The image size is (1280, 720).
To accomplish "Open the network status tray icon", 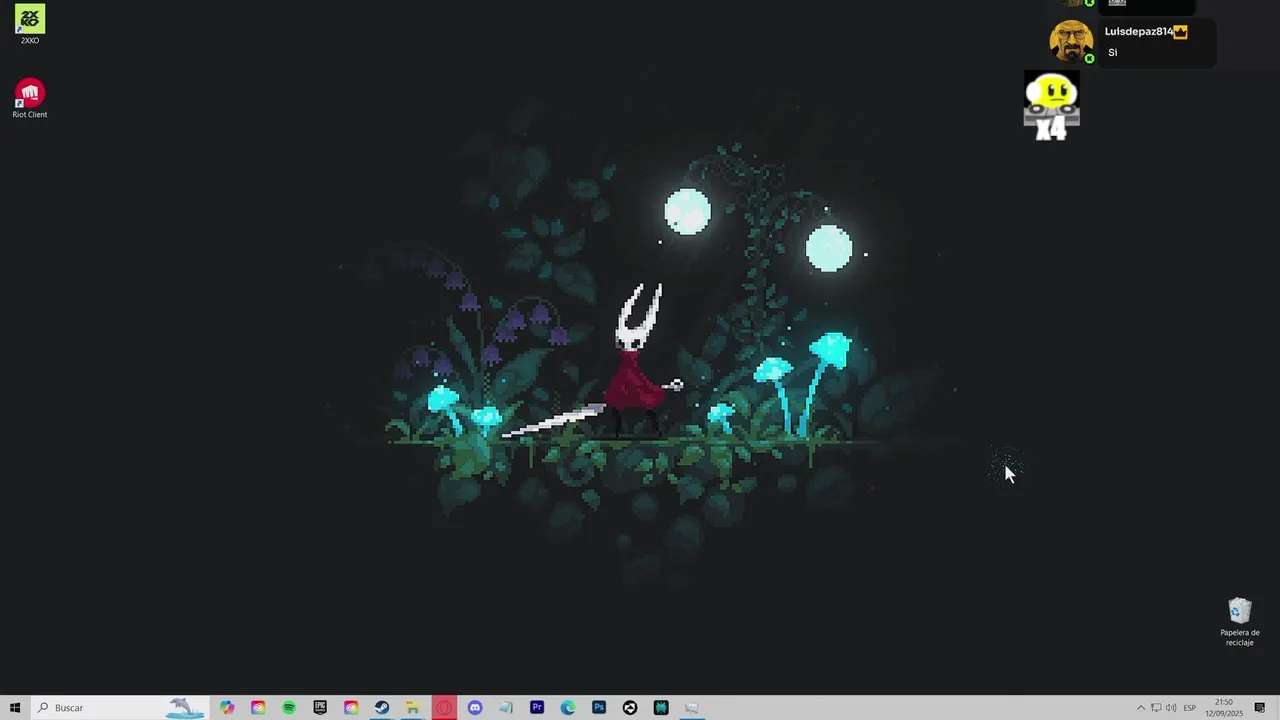I will tap(1156, 708).
